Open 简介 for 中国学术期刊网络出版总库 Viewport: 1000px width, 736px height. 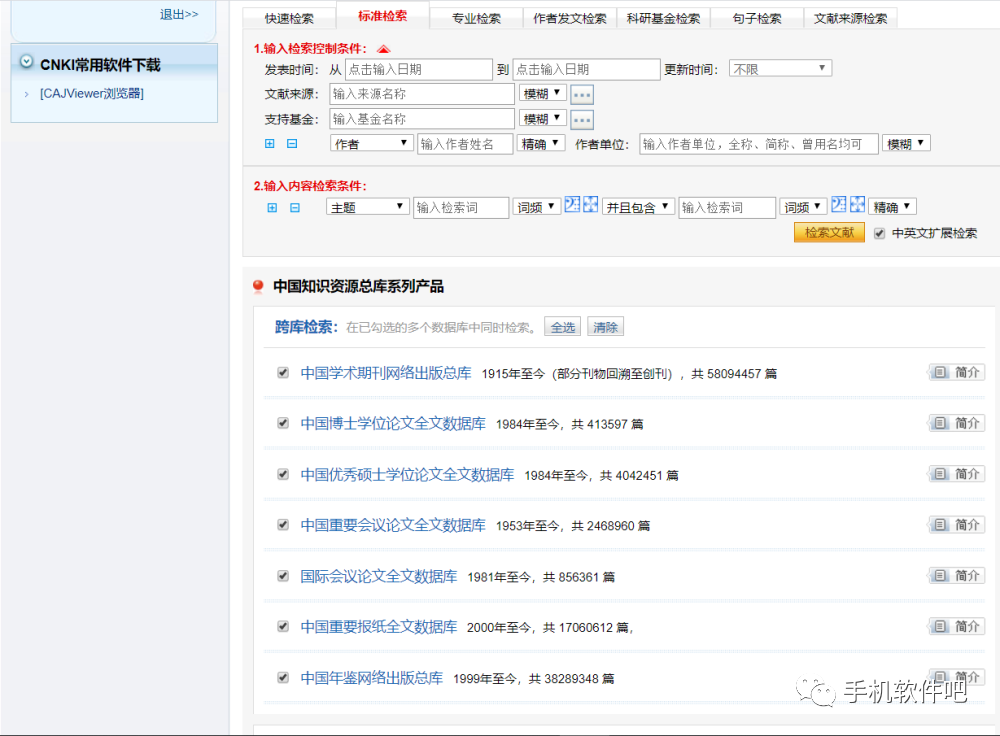pos(956,372)
